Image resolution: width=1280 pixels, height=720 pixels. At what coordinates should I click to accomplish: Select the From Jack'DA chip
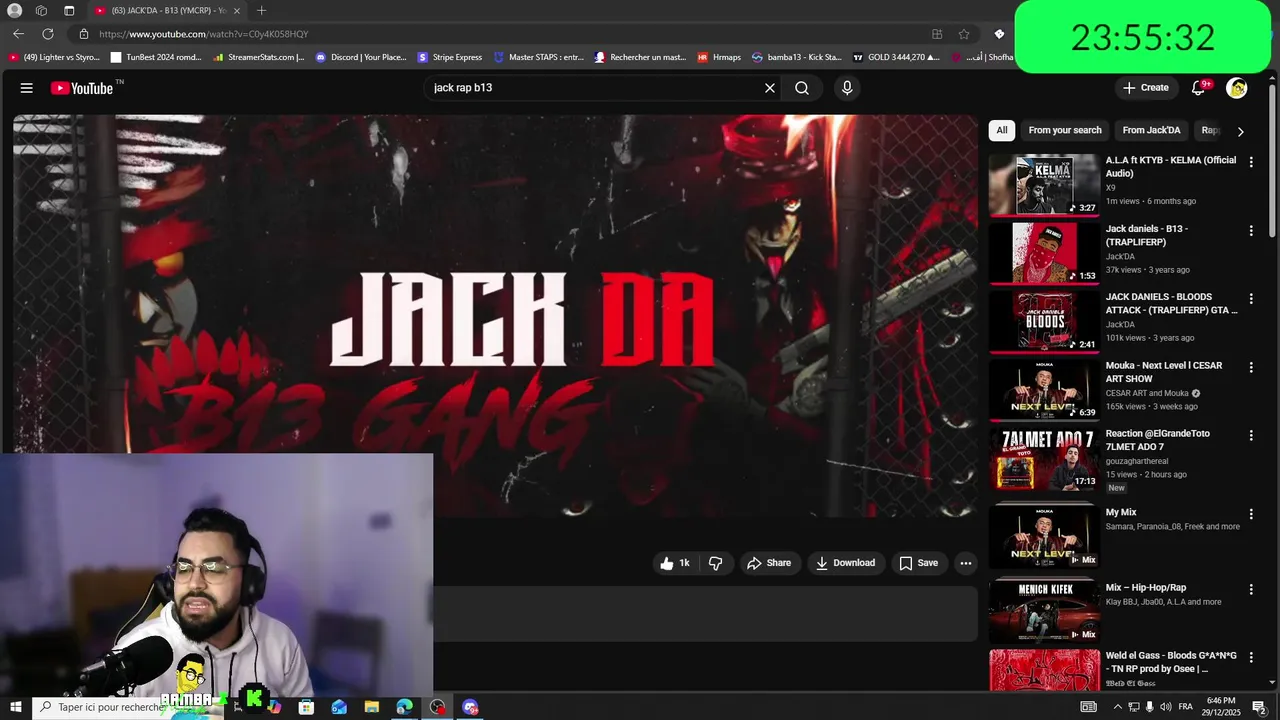[x=1151, y=130]
